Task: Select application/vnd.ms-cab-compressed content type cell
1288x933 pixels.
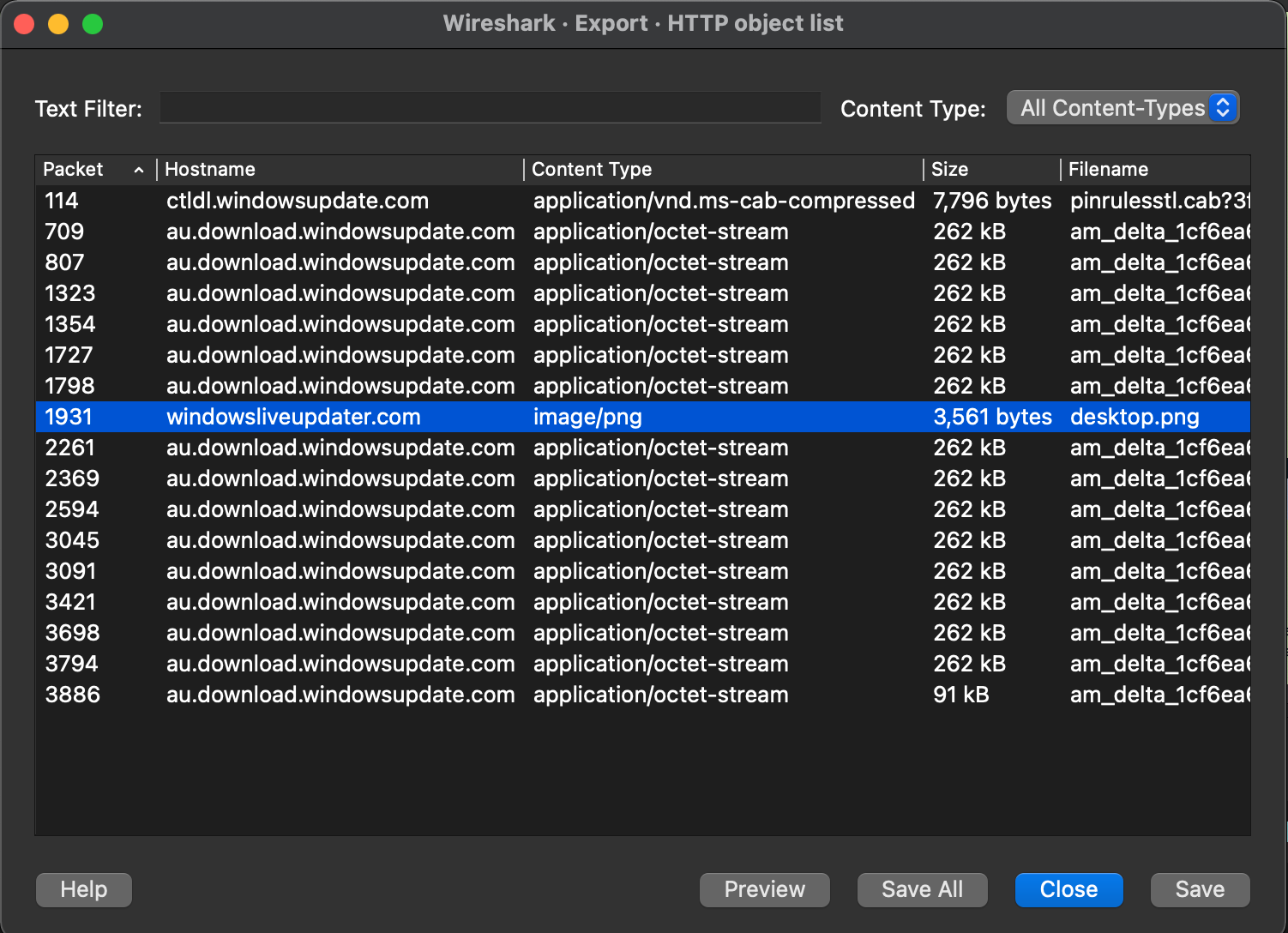Action: [x=724, y=201]
